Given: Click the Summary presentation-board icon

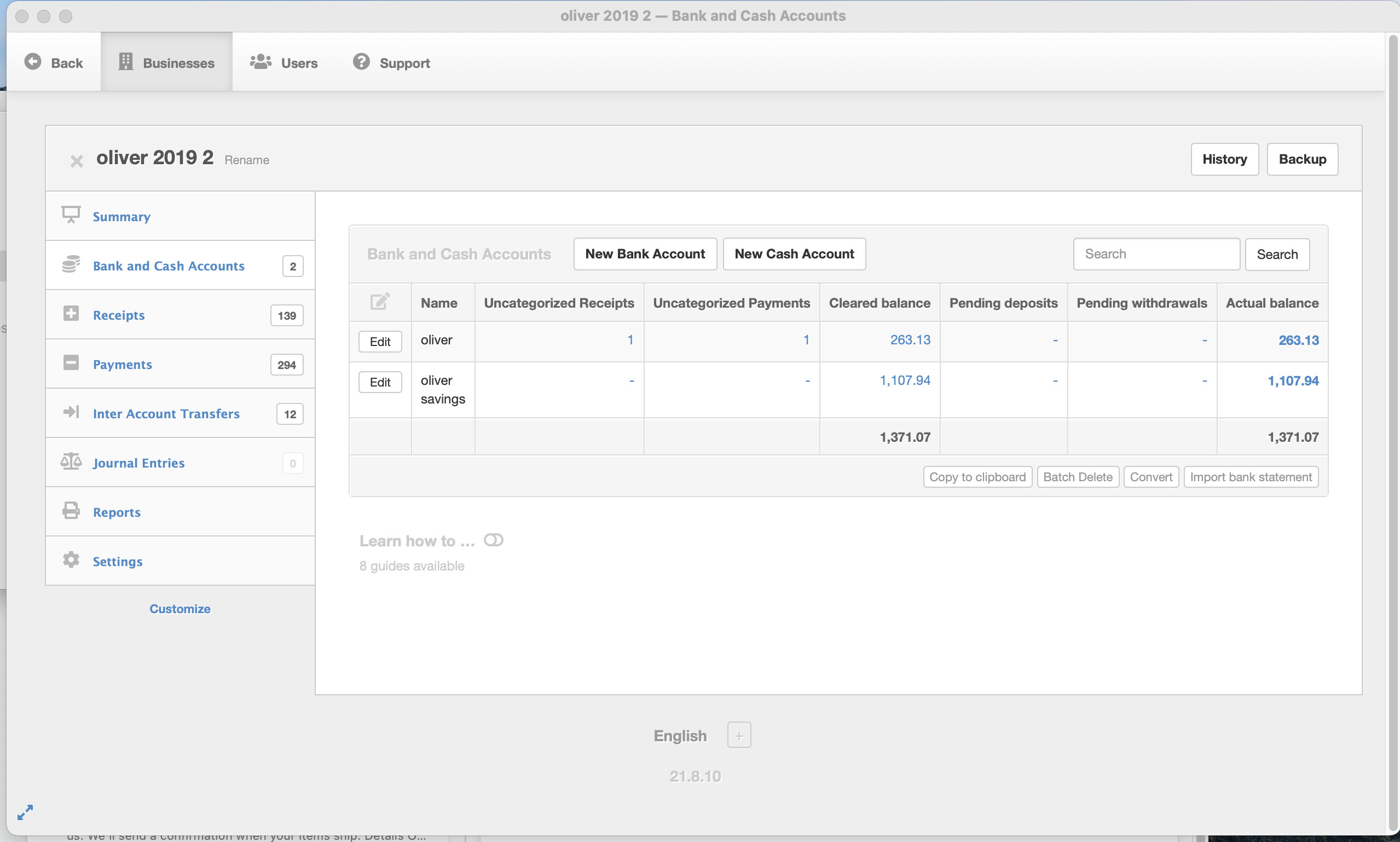Looking at the screenshot, I should [71, 215].
